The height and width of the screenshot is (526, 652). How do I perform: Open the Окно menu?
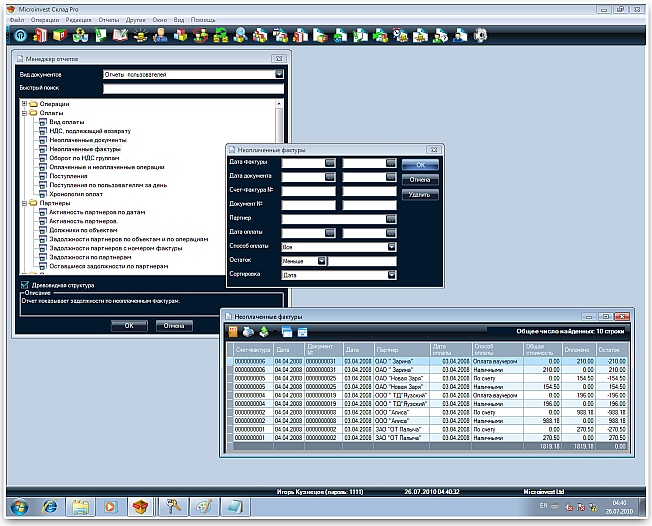click(x=160, y=20)
